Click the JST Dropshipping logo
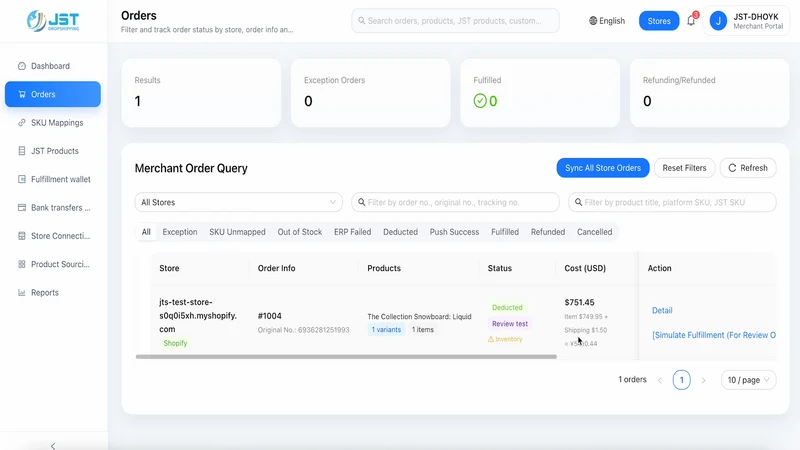800x450 pixels. pyautogui.click(x=53, y=21)
